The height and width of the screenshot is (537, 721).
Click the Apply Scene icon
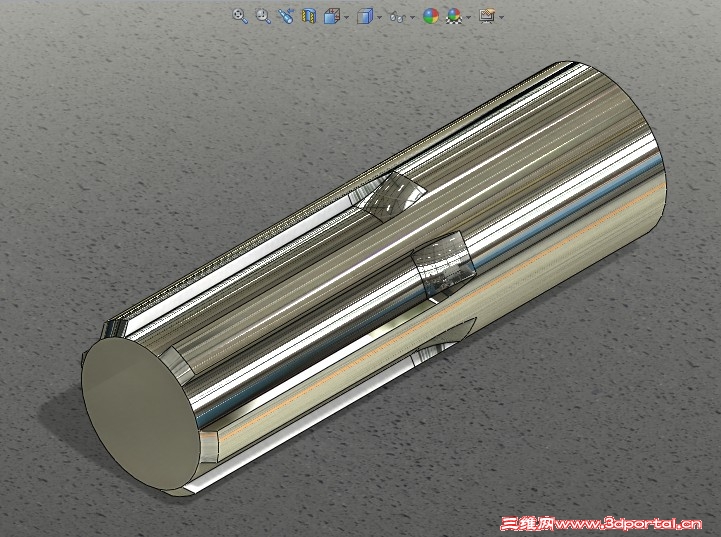pyautogui.click(x=454, y=17)
